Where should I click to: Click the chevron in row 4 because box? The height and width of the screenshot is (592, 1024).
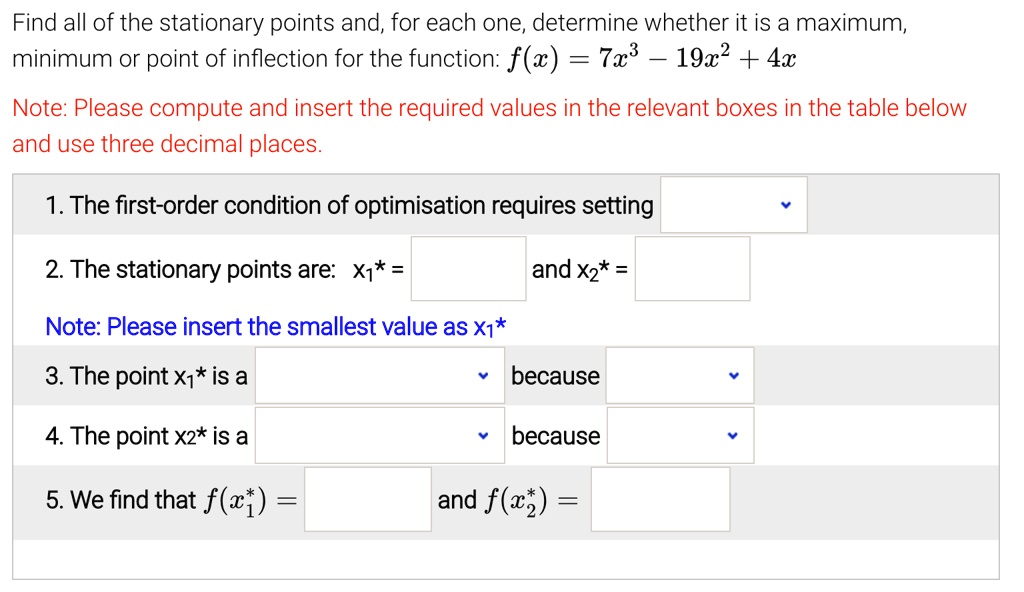tap(733, 434)
